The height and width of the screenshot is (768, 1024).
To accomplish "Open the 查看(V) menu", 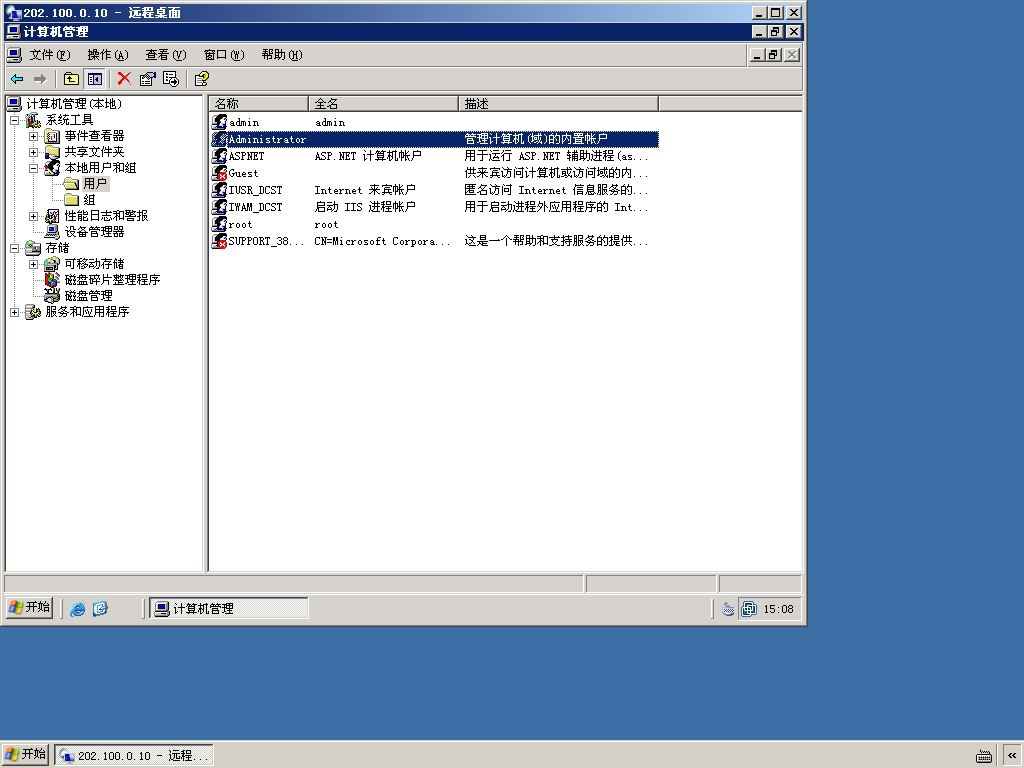I will point(166,55).
